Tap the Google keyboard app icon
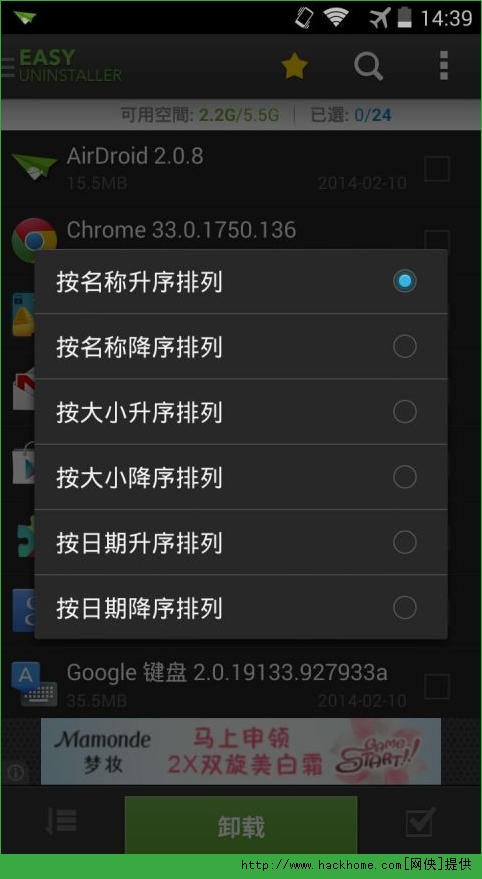This screenshot has width=482, height=879. [34, 684]
